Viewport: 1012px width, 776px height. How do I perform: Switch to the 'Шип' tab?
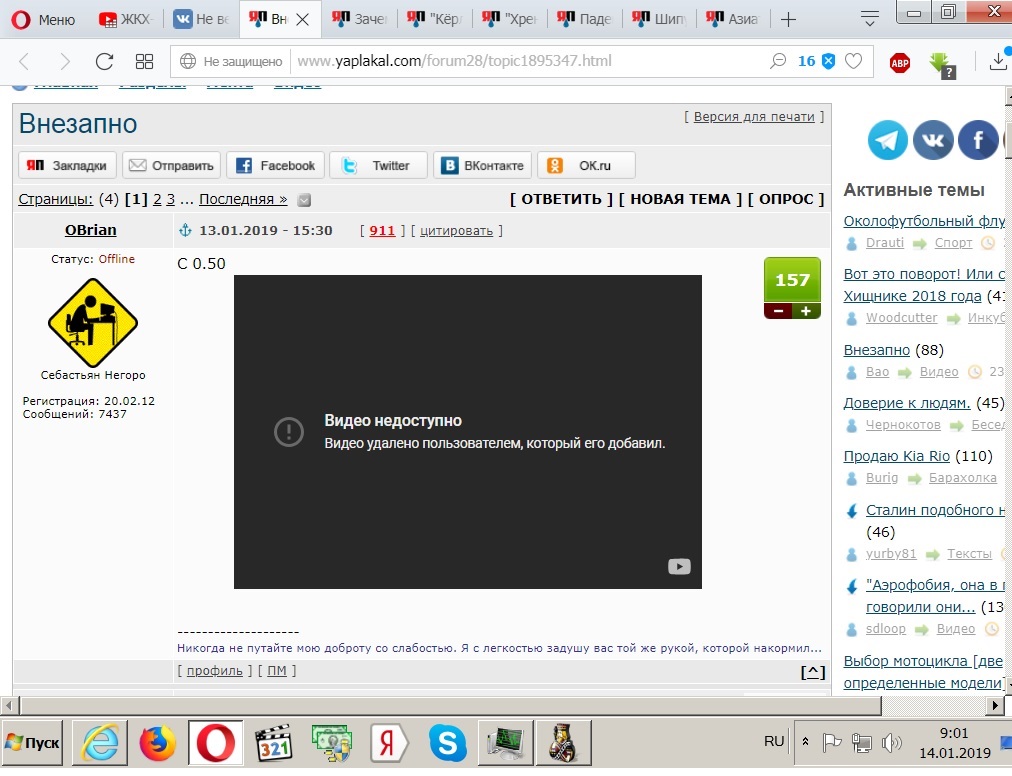(x=659, y=19)
